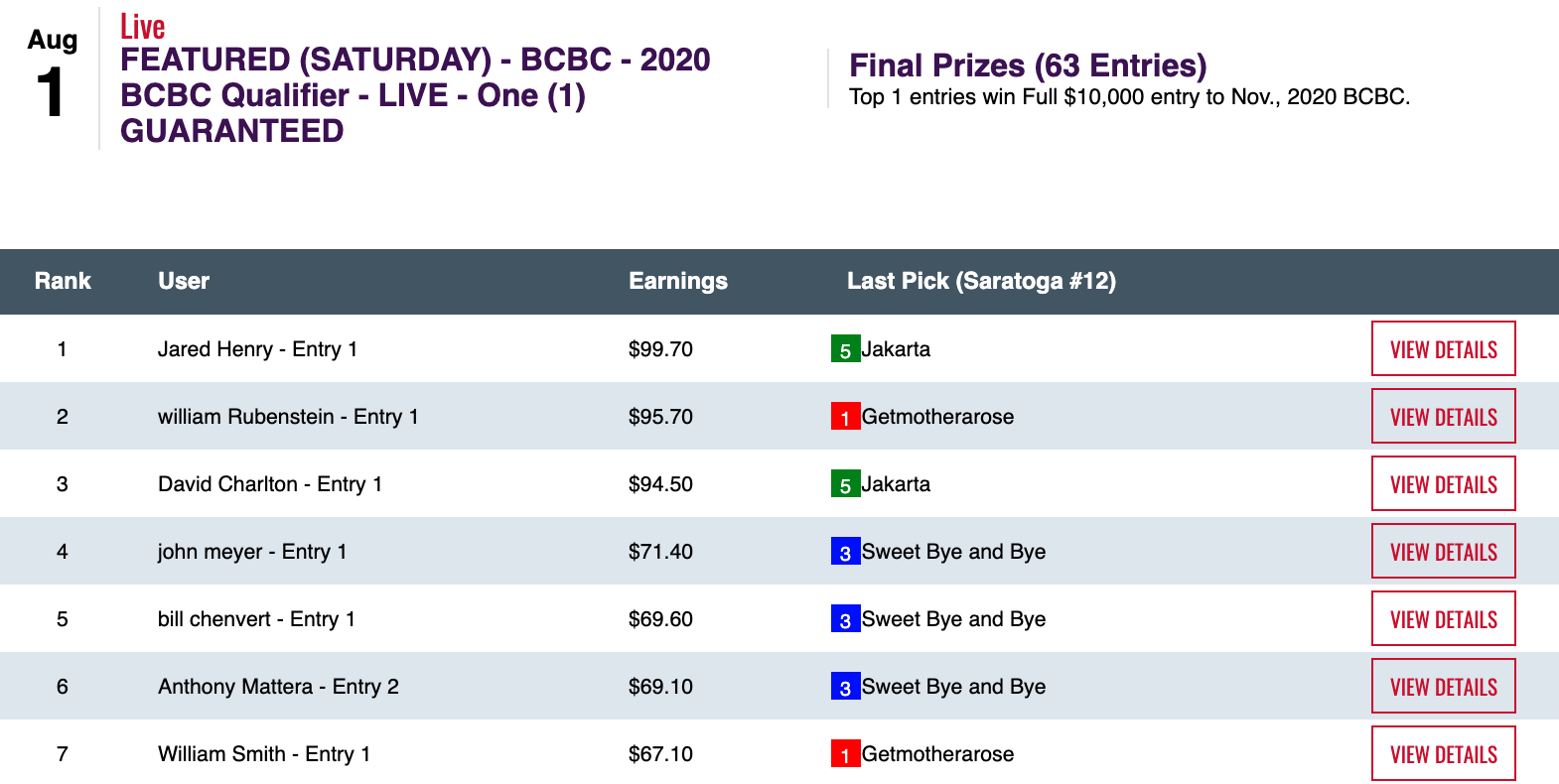Screen dimensions: 1559x784
Task: Click green 5 badge in David Charlton row
Action: click(845, 484)
